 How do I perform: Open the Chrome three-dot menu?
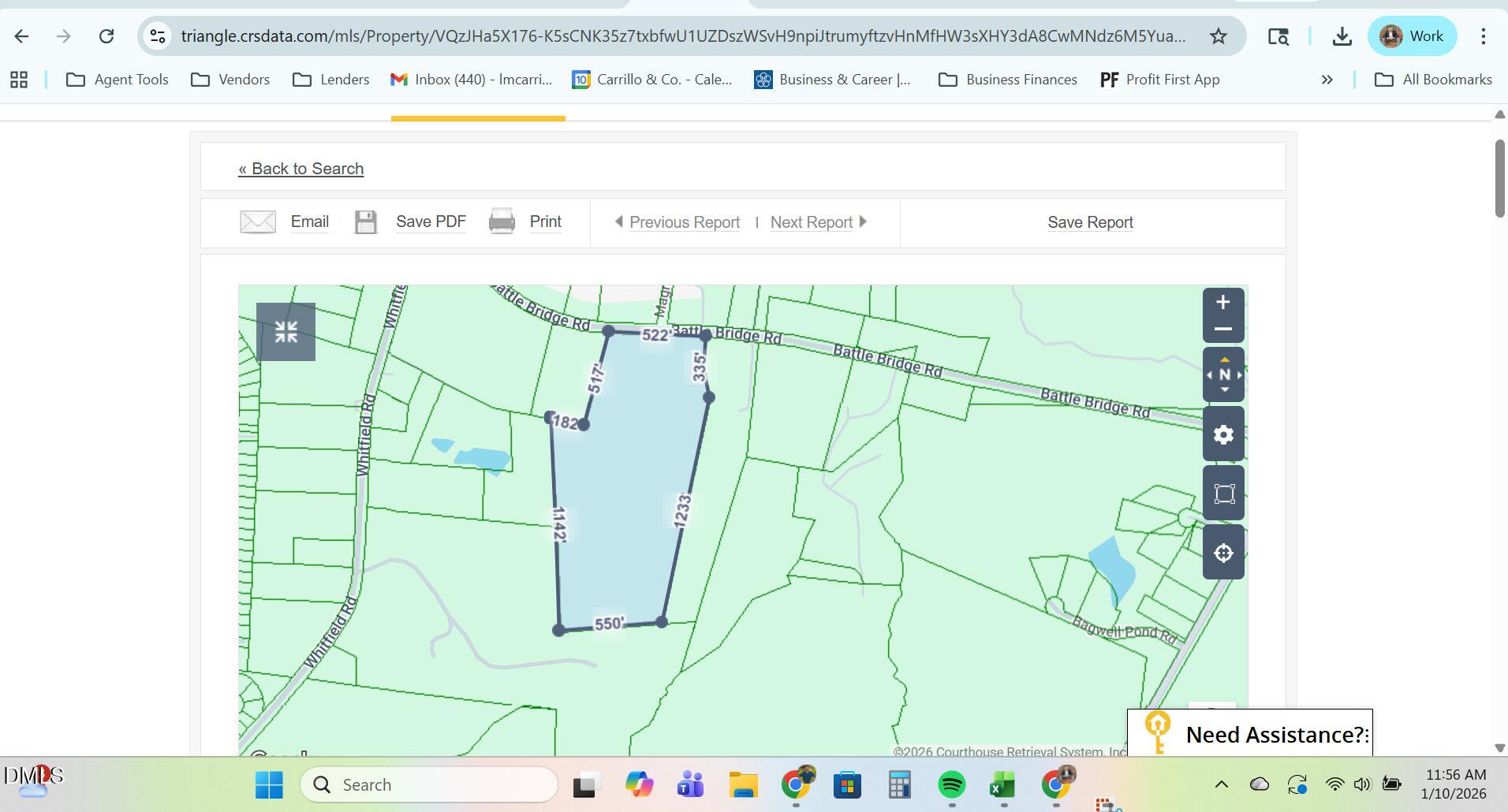(1484, 35)
